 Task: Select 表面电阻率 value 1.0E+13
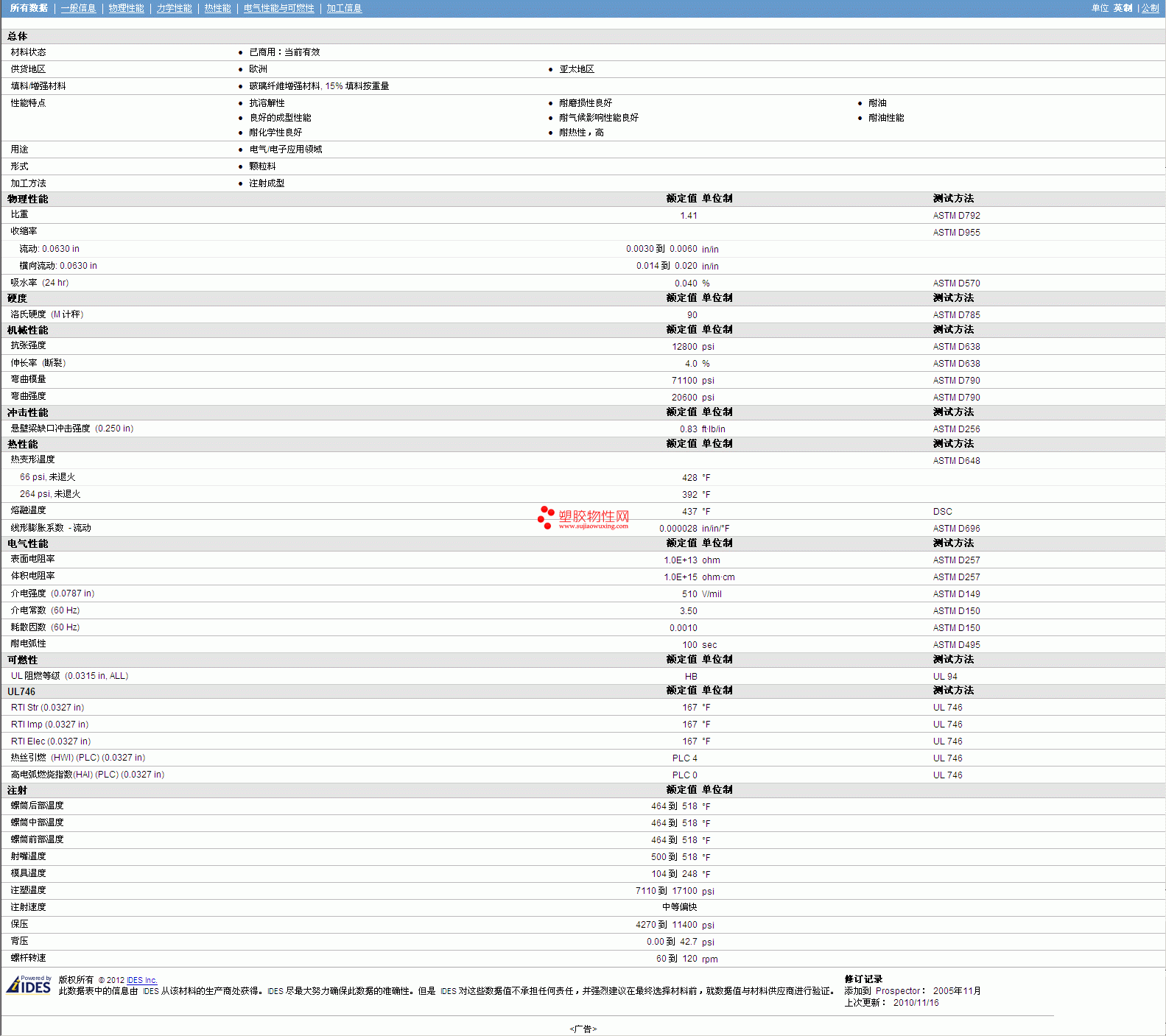pyautogui.click(x=681, y=560)
